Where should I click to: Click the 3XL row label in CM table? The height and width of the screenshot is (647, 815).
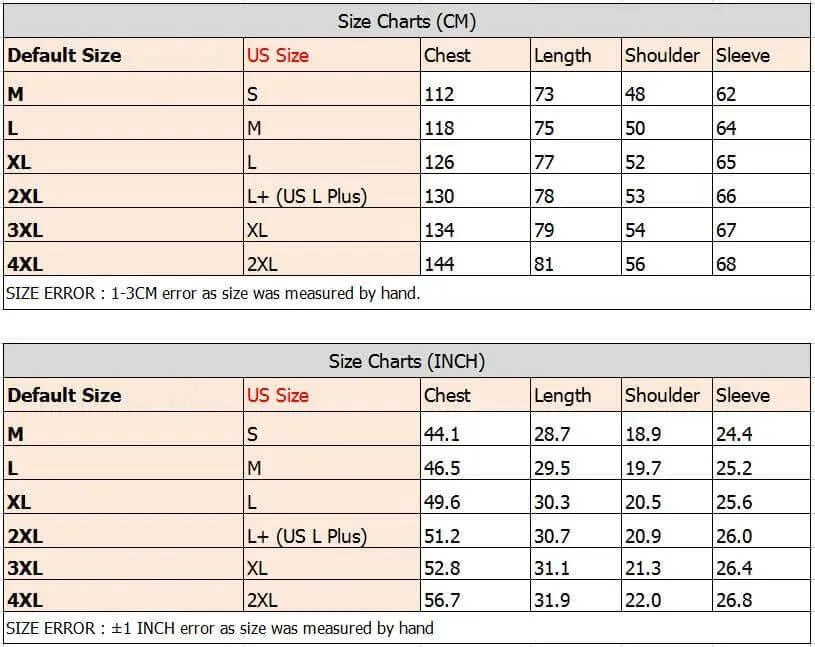coord(25,230)
